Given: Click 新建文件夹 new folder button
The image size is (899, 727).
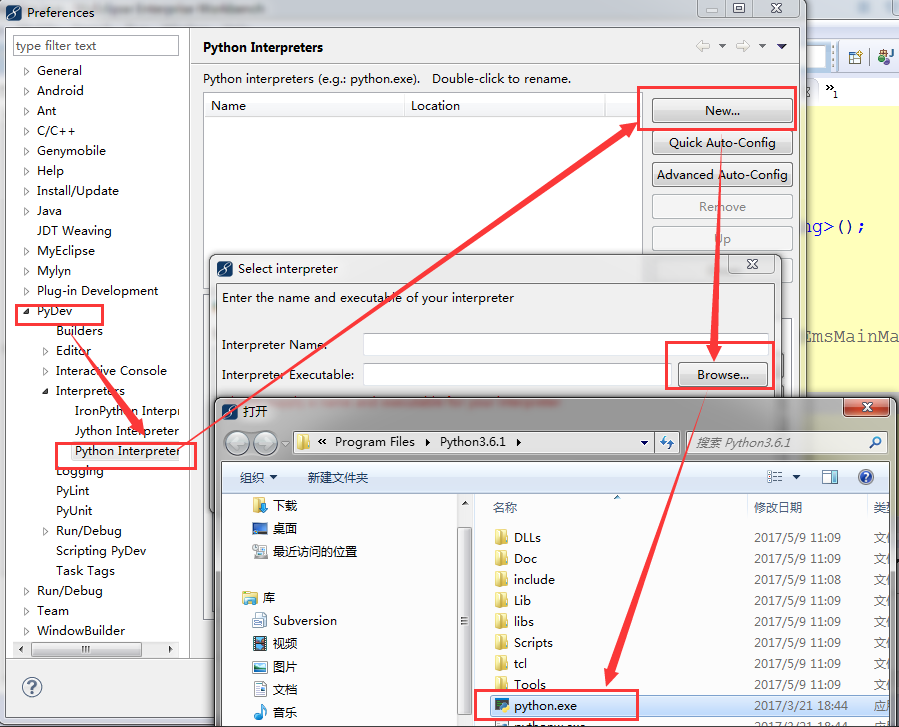Looking at the screenshot, I should (x=338, y=478).
